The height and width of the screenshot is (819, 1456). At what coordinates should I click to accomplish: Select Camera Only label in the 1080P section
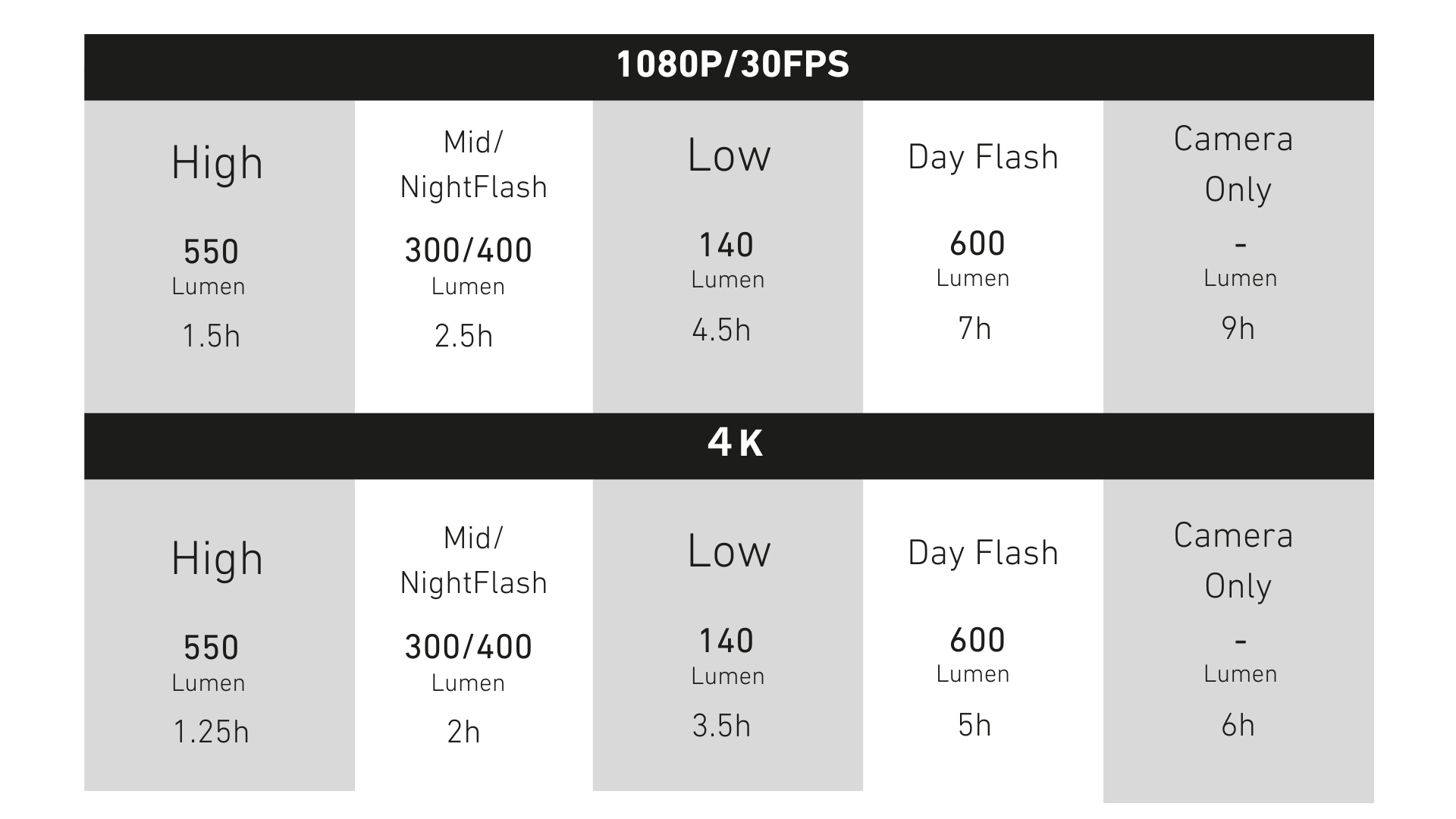point(1235,164)
